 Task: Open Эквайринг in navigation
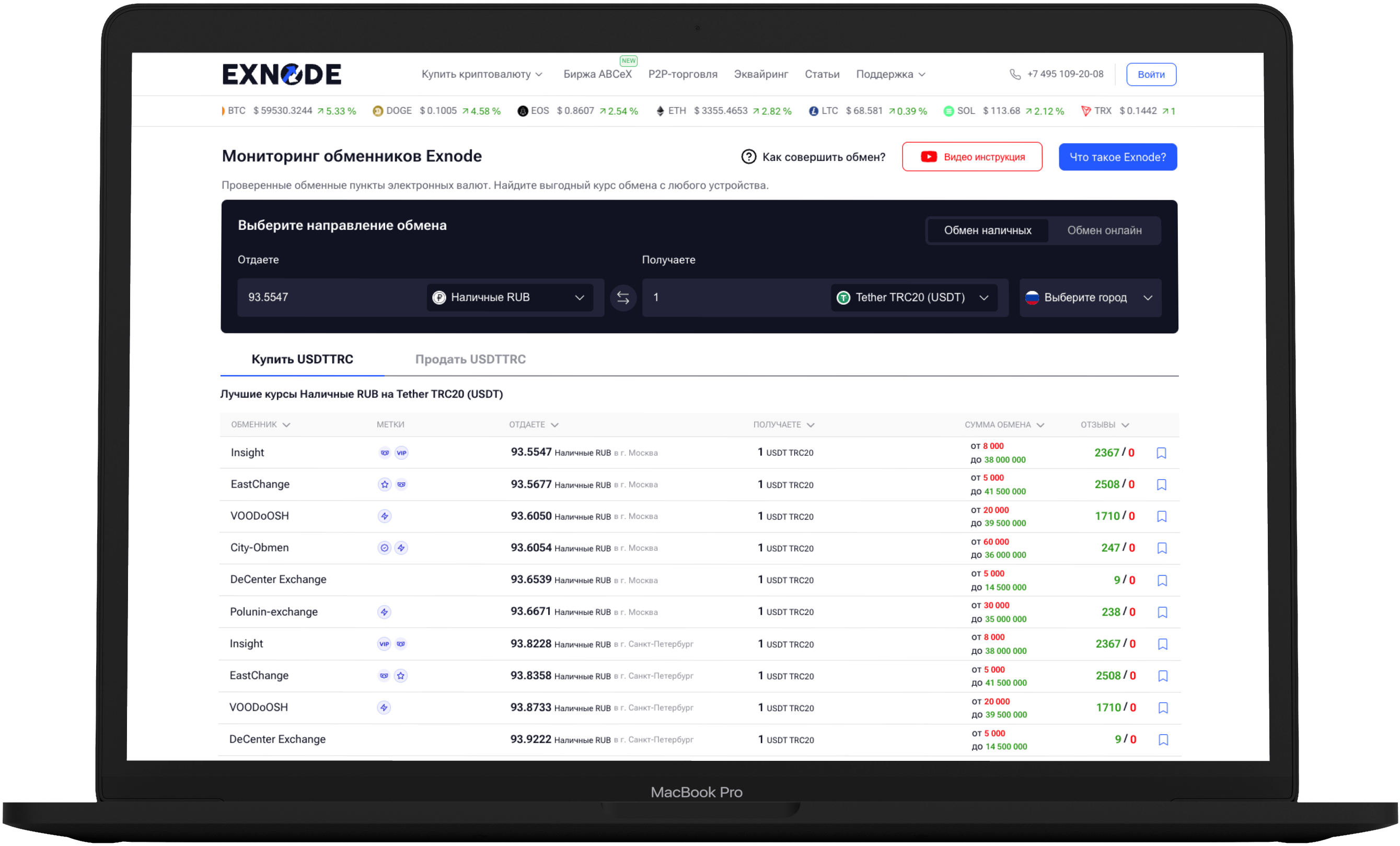[x=761, y=74]
